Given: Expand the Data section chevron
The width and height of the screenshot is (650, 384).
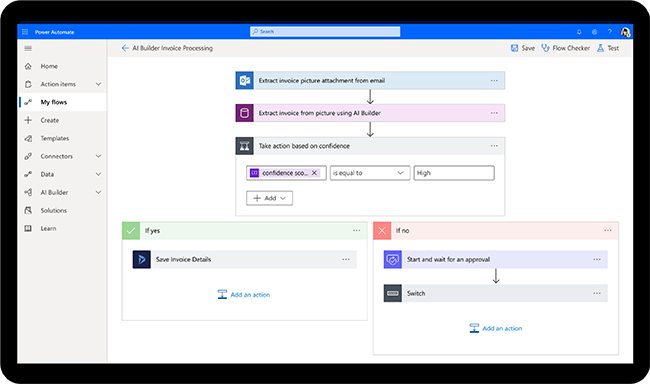Looking at the screenshot, I should coord(98,174).
